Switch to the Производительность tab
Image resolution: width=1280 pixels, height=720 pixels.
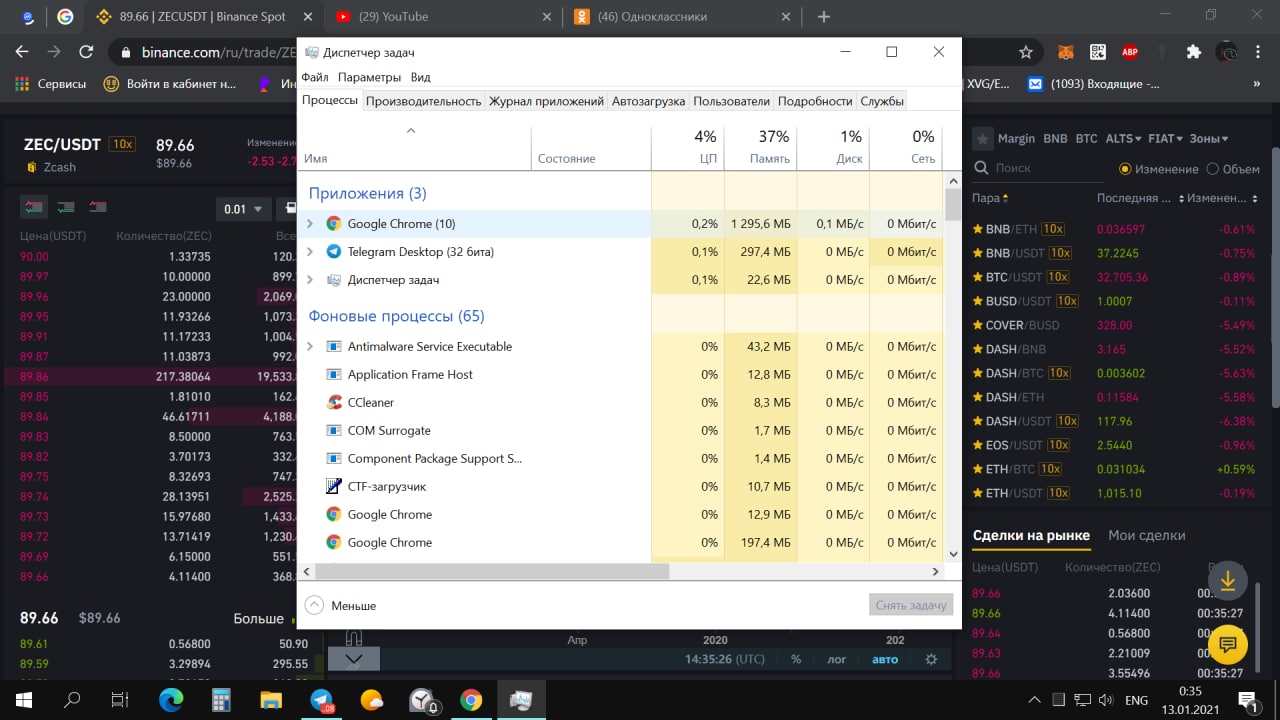424,101
